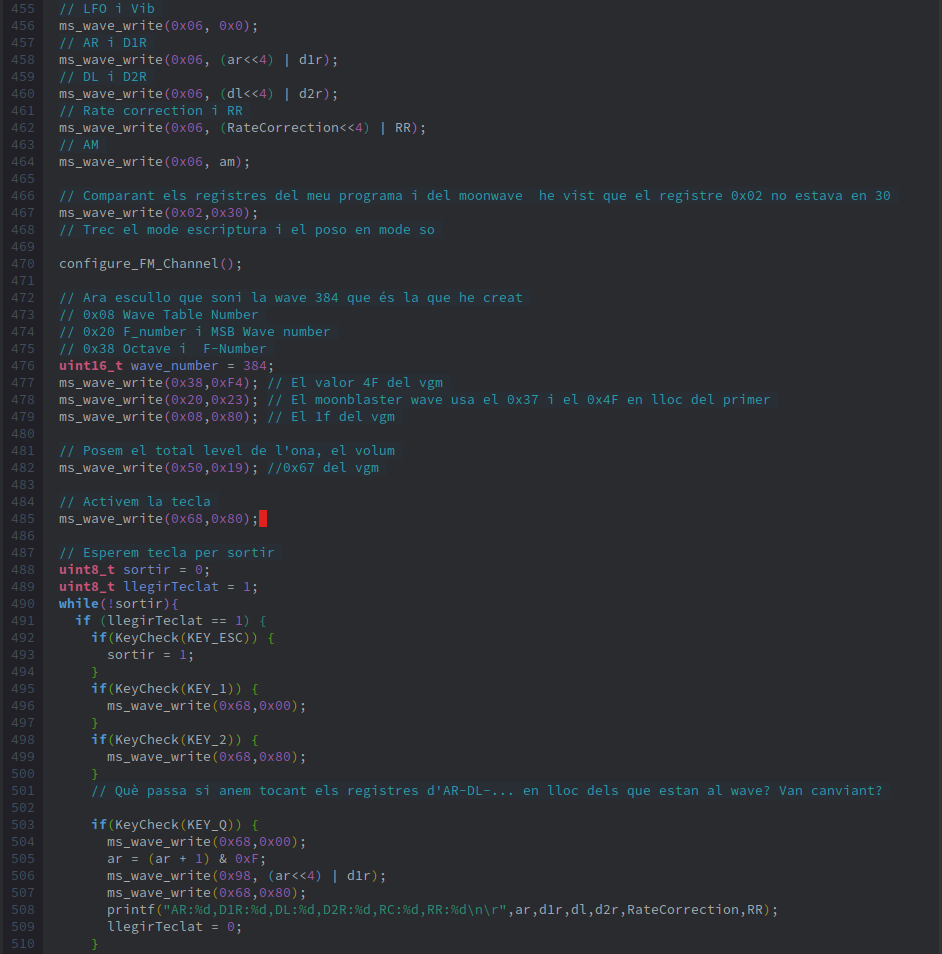This screenshot has height=954, width=942.
Task: Click the '// AR i D1R' comment
Action: [x=103, y=43]
